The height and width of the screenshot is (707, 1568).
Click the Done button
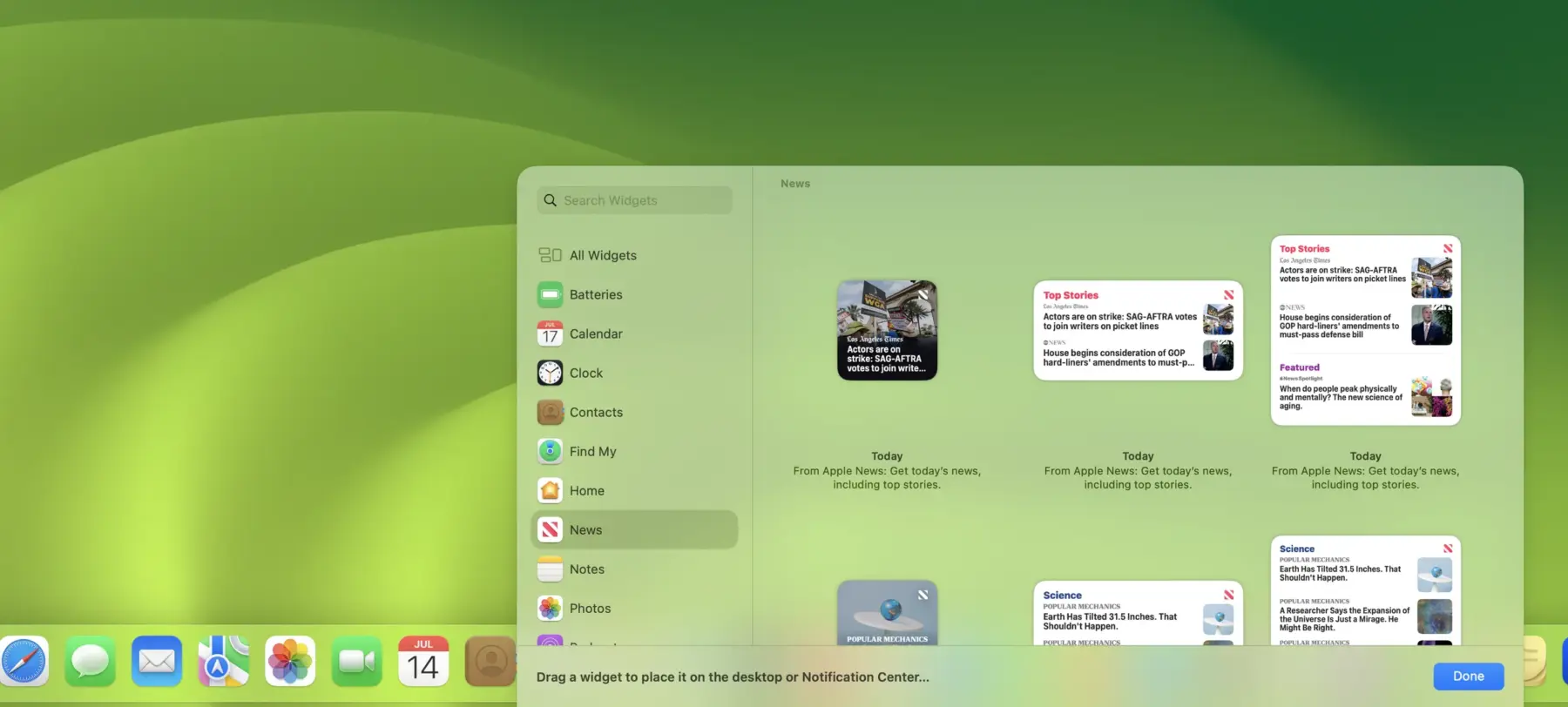[1469, 677]
